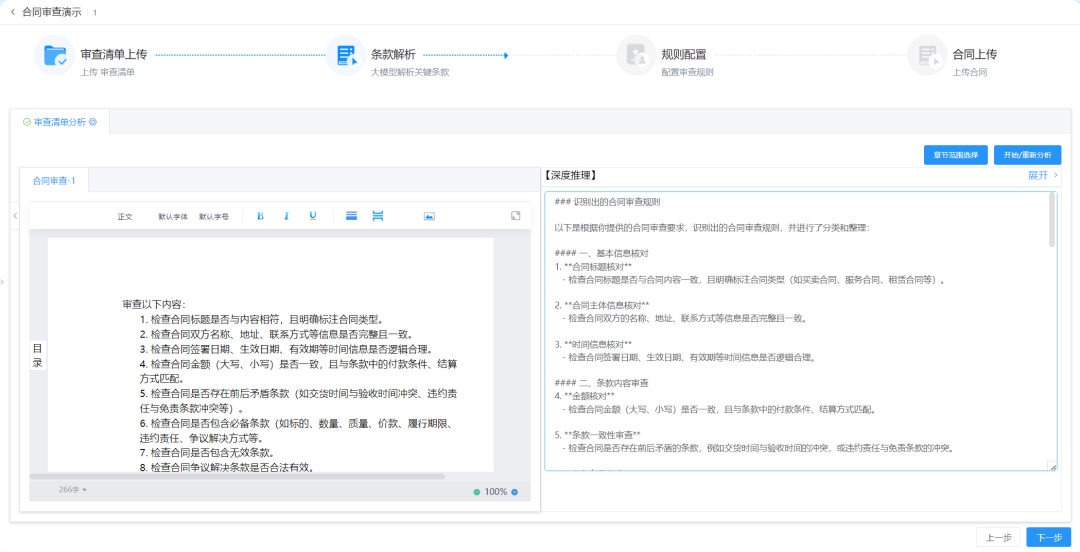The image size is (1080, 552).
Task: Click the insert image icon in the toolbar
Action: (429, 216)
